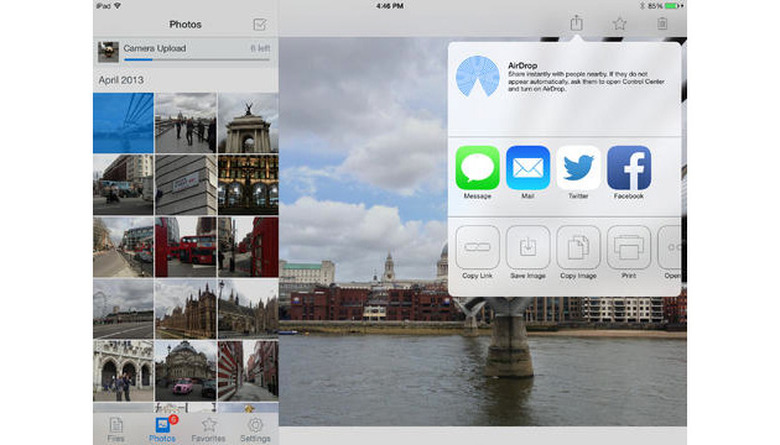The width and height of the screenshot is (780, 445).
Task: Open thumbnail with red phone box
Action: tap(248, 247)
